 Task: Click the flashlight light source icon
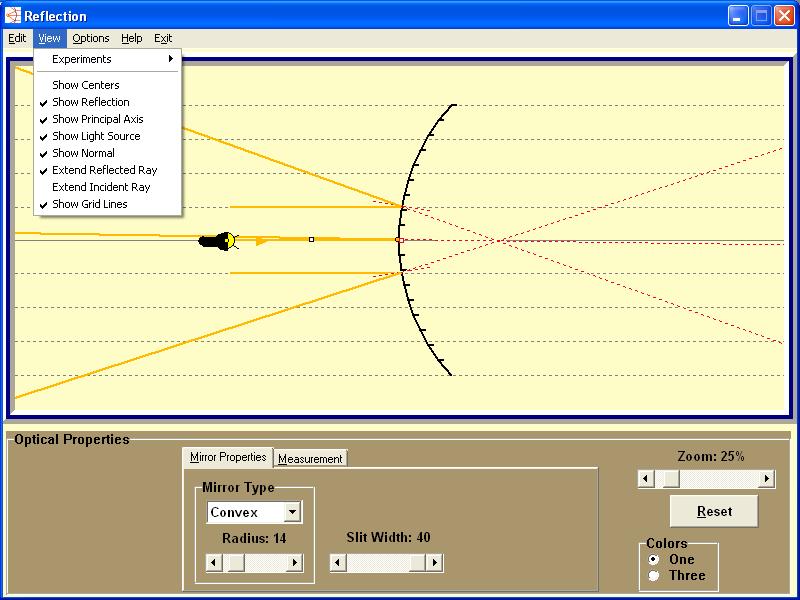pyautogui.click(x=218, y=241)
